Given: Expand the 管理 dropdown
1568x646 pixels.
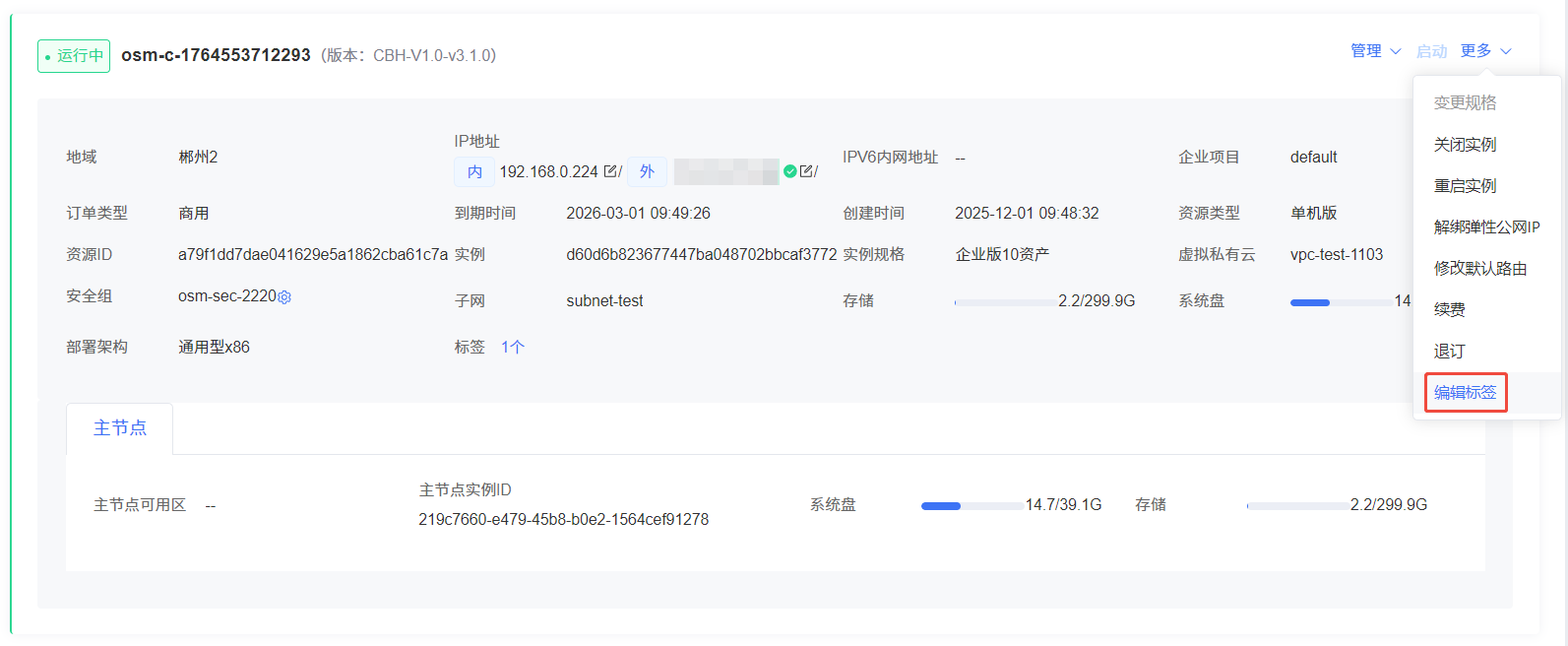Looking at the screenshot, I should (1375, 50).
